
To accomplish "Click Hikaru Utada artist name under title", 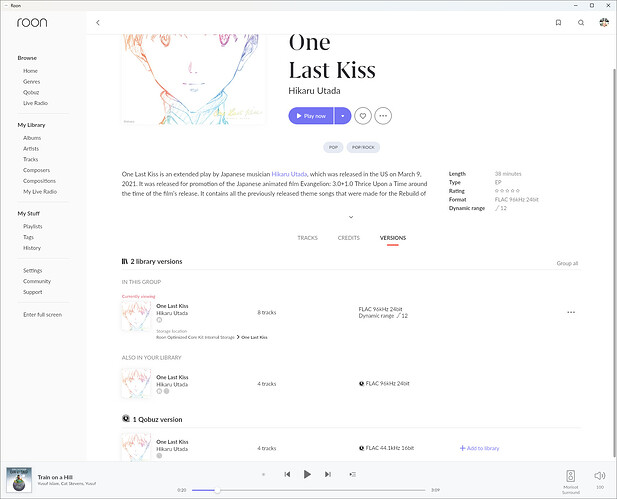I will click(x=314, y=91).
